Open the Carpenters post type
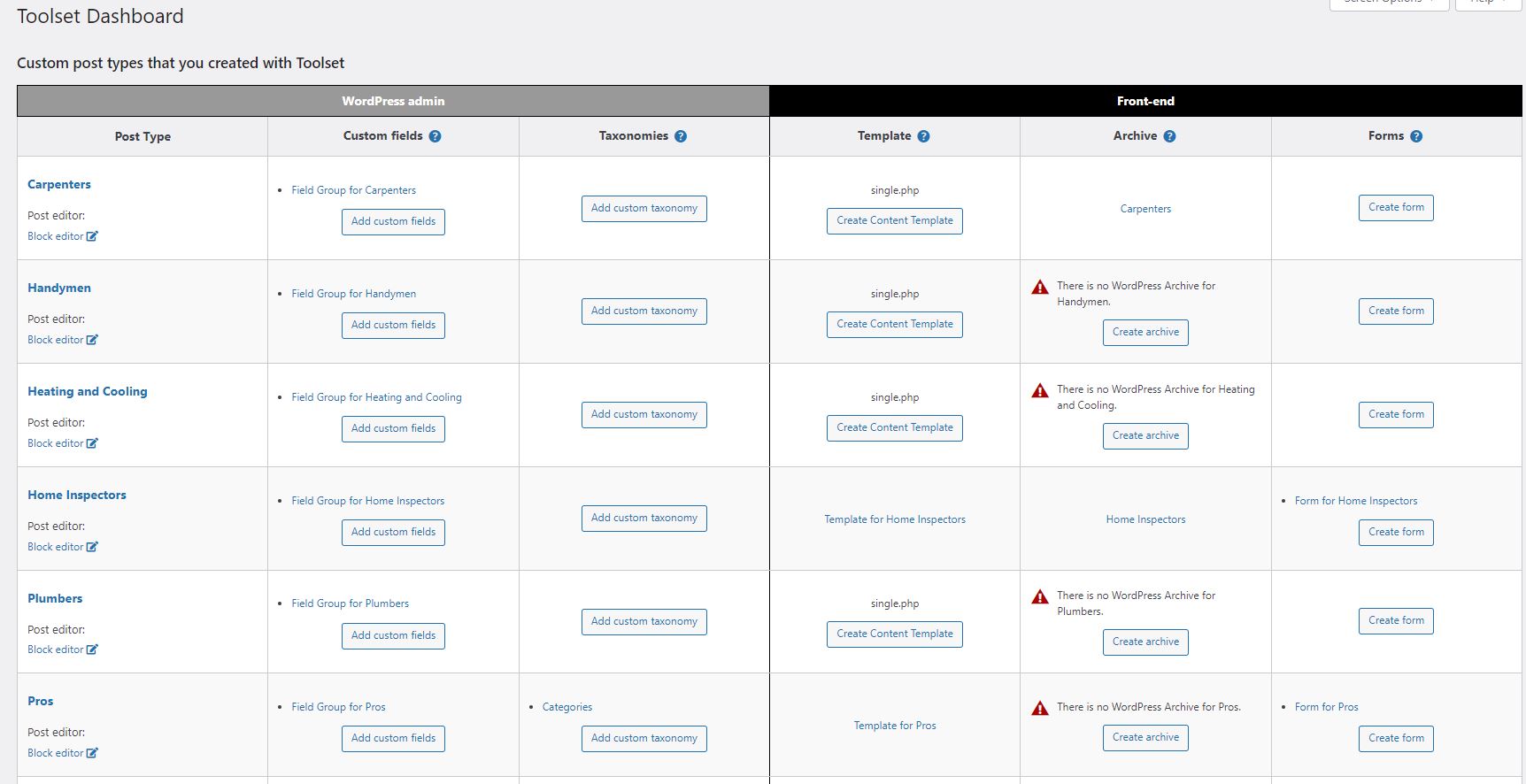The height and width of the screenshot is (784, 1526). click(x=59, y=184)
